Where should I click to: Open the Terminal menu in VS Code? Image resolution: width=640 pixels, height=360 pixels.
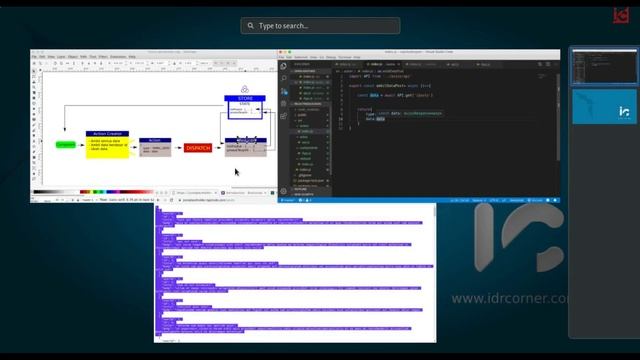pyautogui.click(x=344, y=57)
